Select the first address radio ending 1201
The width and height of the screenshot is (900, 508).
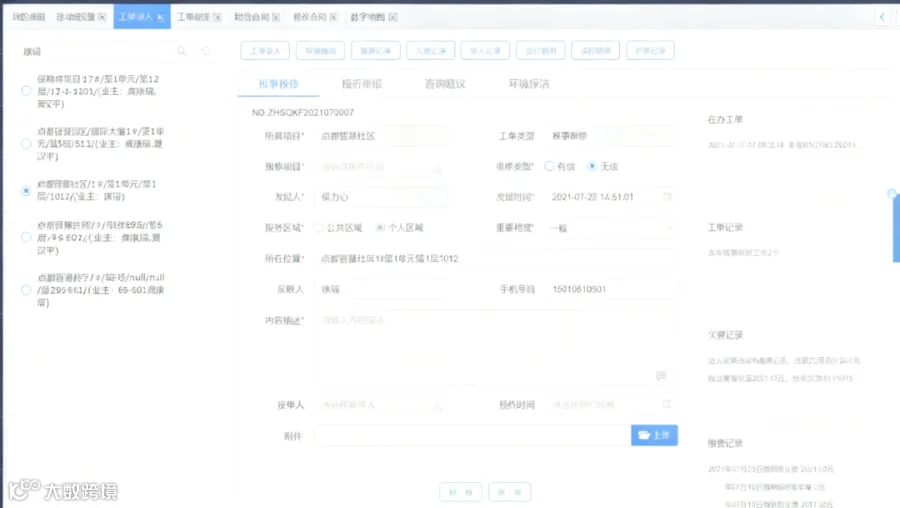(x=26, y=91)
